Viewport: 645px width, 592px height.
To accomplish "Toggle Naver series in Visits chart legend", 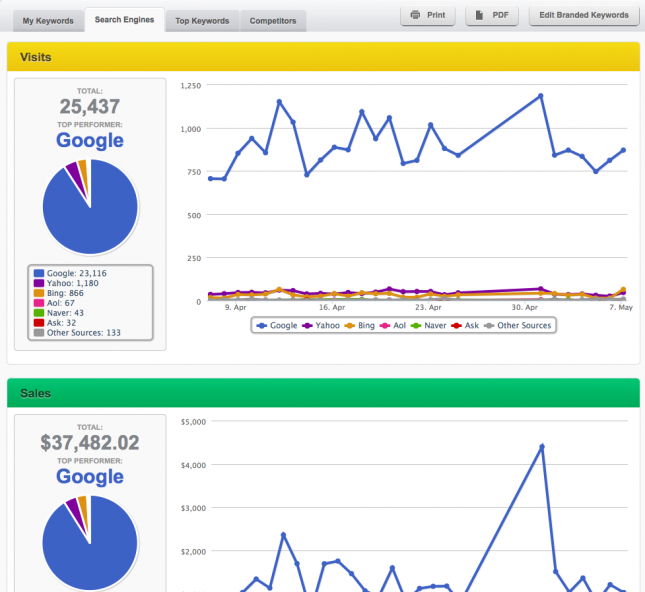I will [429, 325].
